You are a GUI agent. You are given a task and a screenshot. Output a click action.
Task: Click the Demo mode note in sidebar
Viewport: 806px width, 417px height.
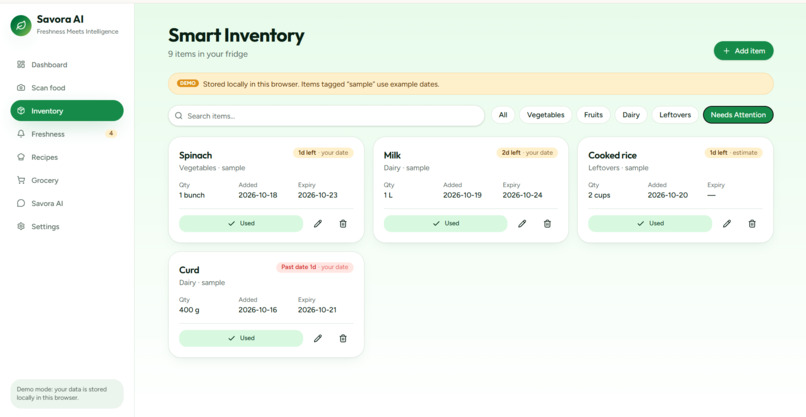(x=67, y=393)
